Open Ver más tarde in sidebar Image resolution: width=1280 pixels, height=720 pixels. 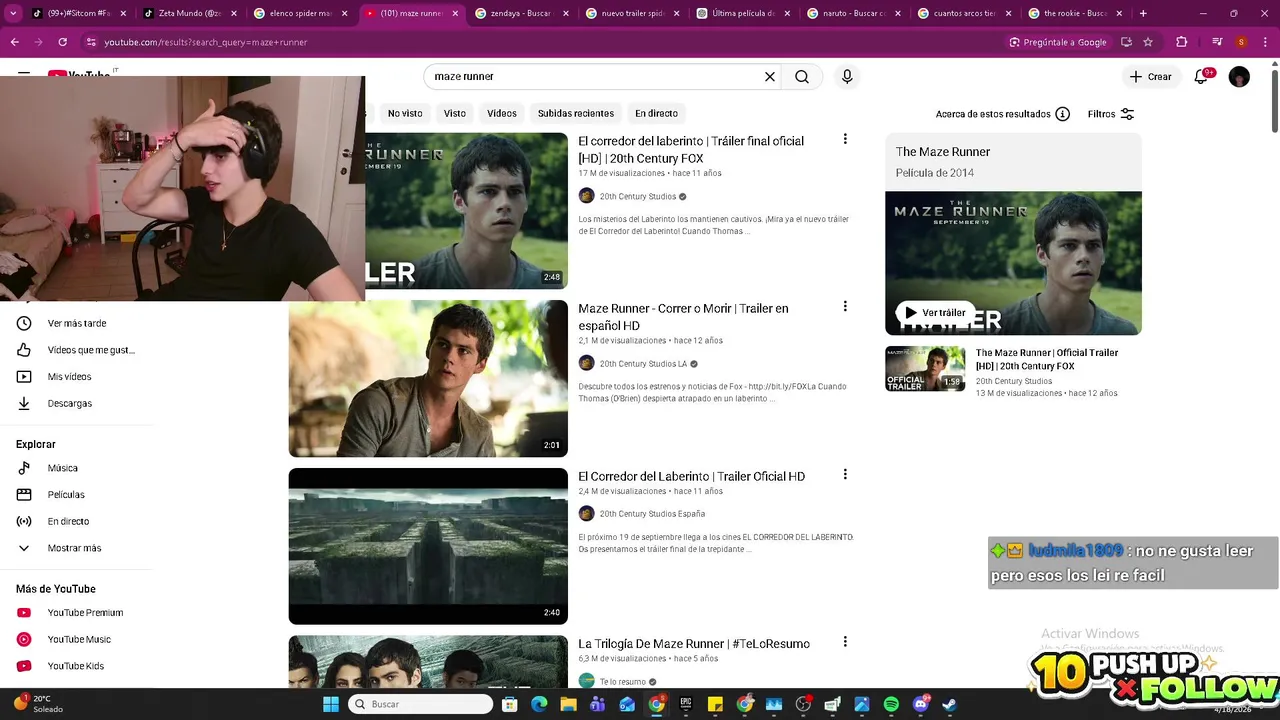tap(76, 323)
